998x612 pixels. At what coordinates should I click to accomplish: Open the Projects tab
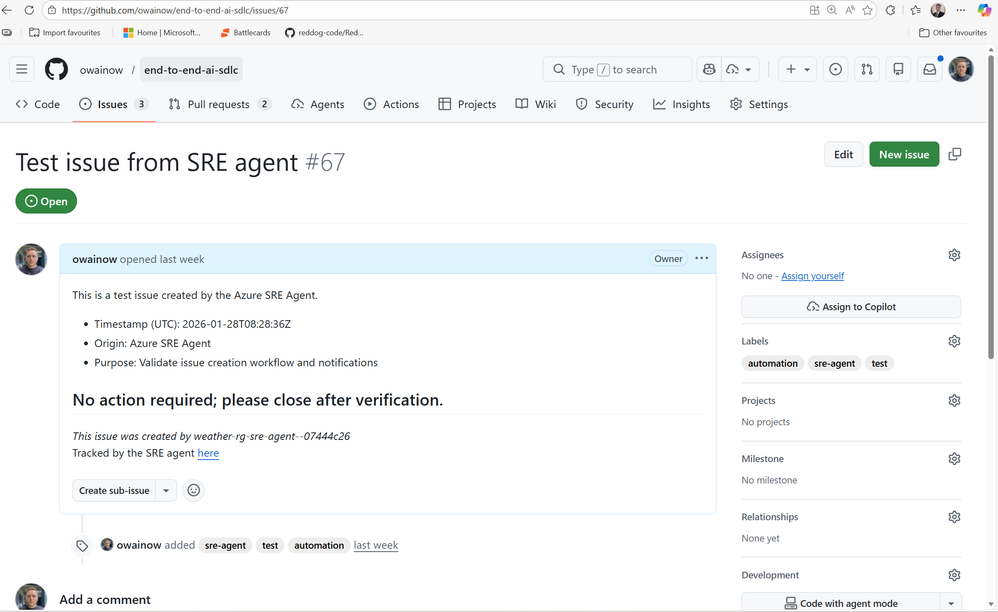click(x=467, y=104)
